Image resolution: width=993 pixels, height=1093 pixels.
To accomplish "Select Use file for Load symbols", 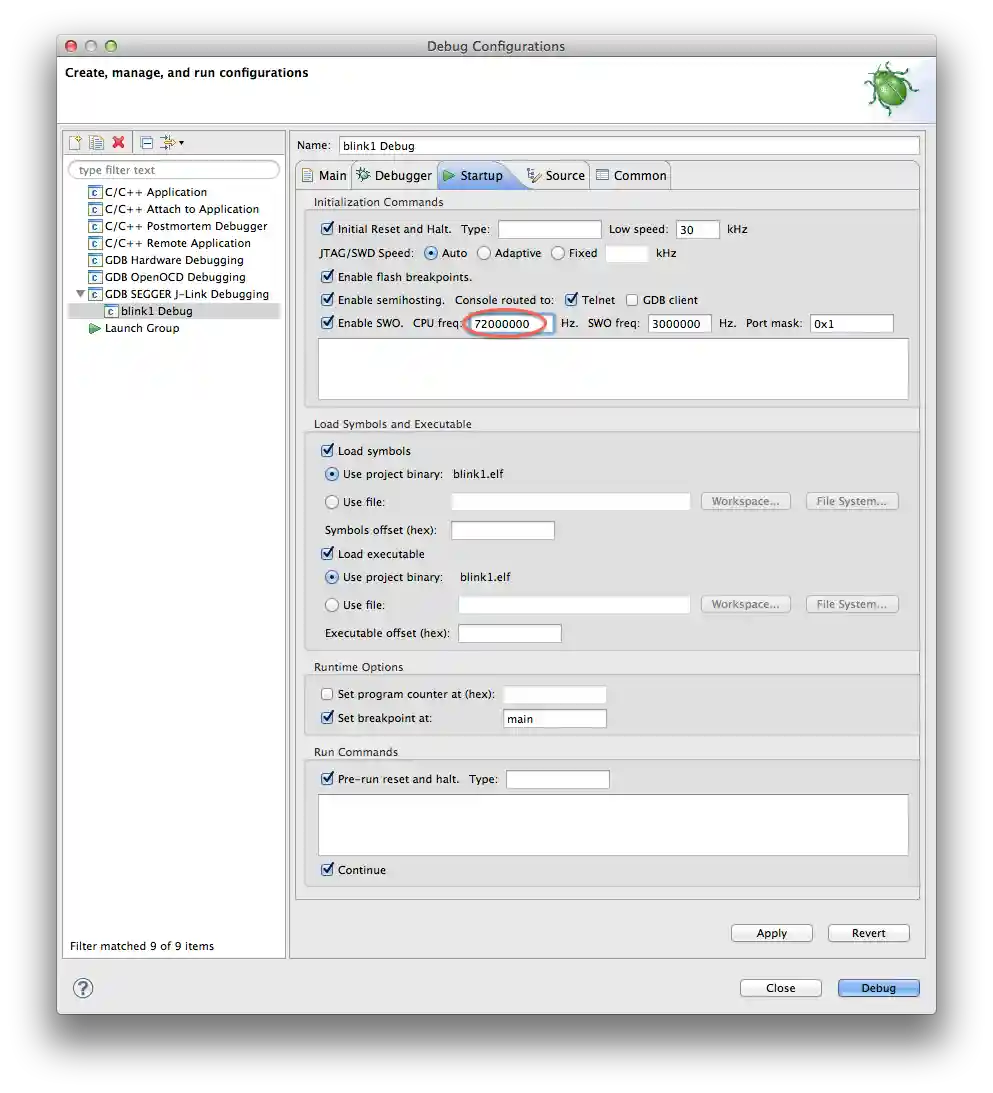I will point(331,501).
